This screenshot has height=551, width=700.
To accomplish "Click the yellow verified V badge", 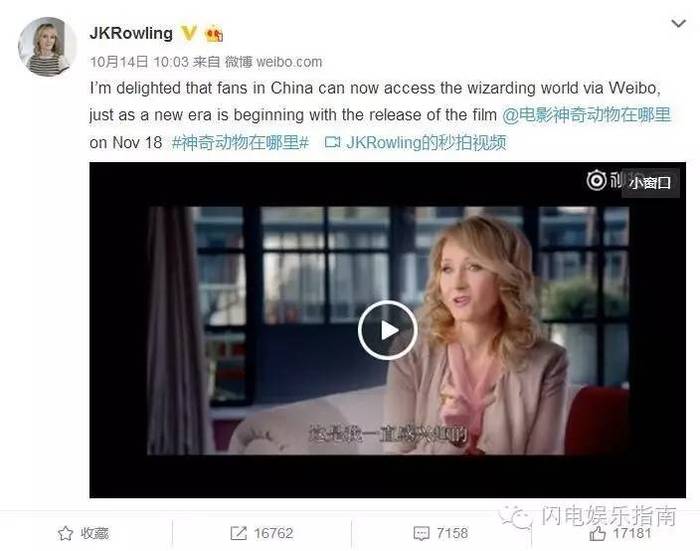I will 189,33.
